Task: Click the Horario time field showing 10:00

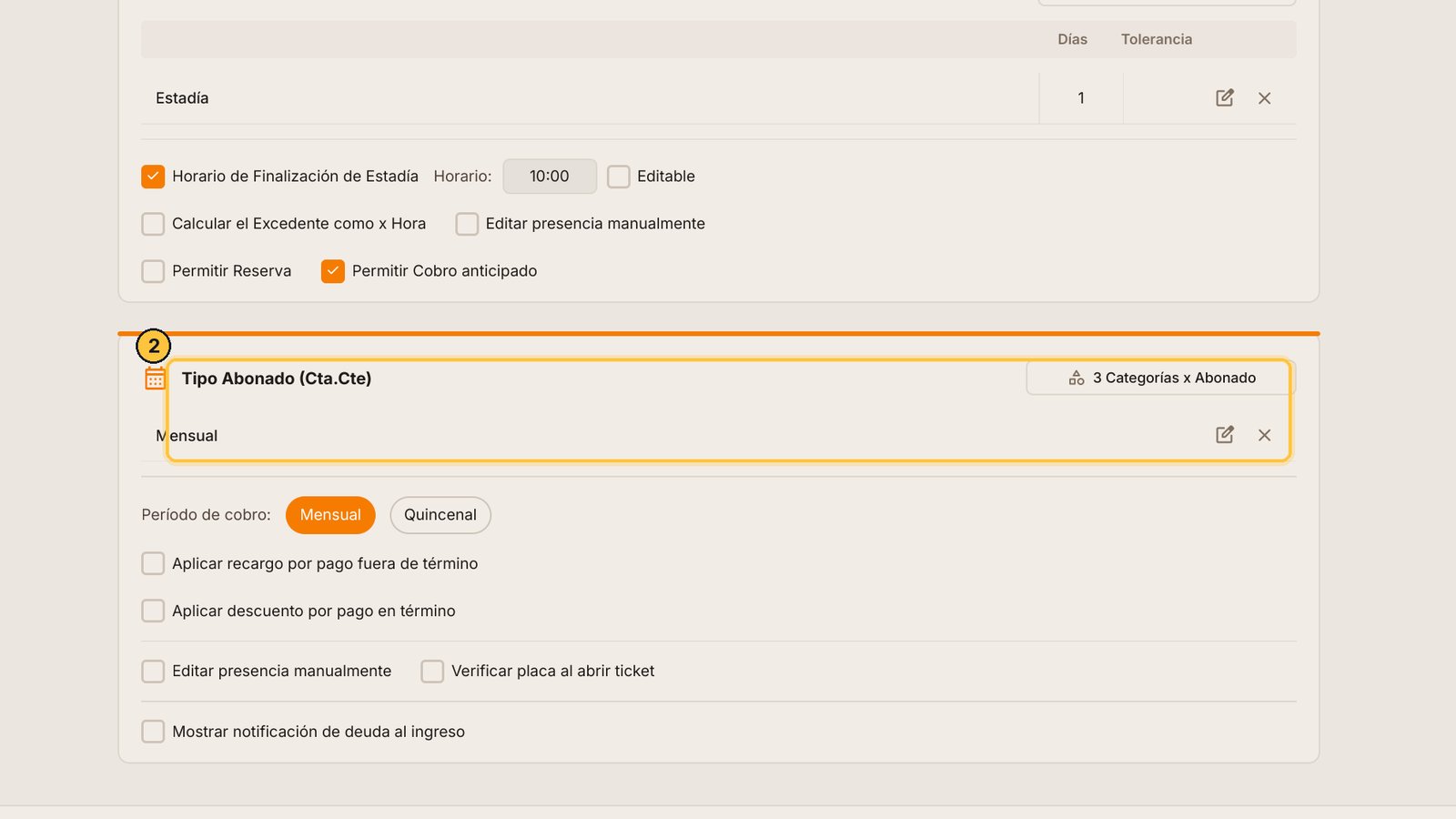Action: point(550,177)
